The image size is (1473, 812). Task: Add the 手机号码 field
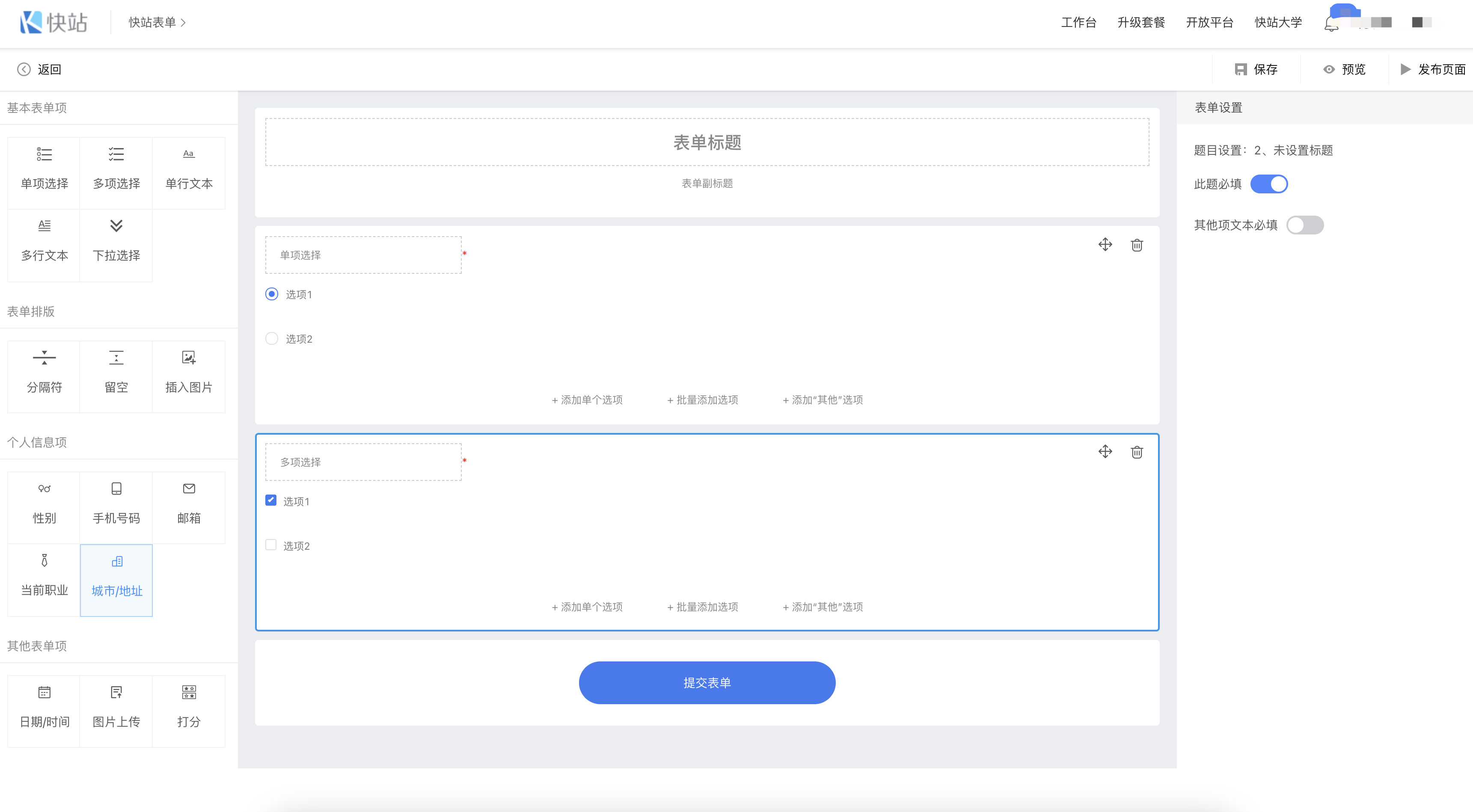tap(116, 507)
